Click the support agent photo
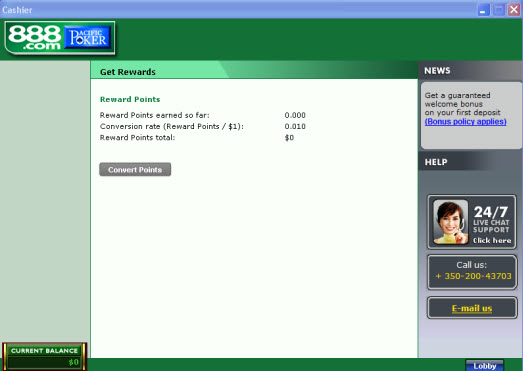523x371 pixels. click(450, 222)
